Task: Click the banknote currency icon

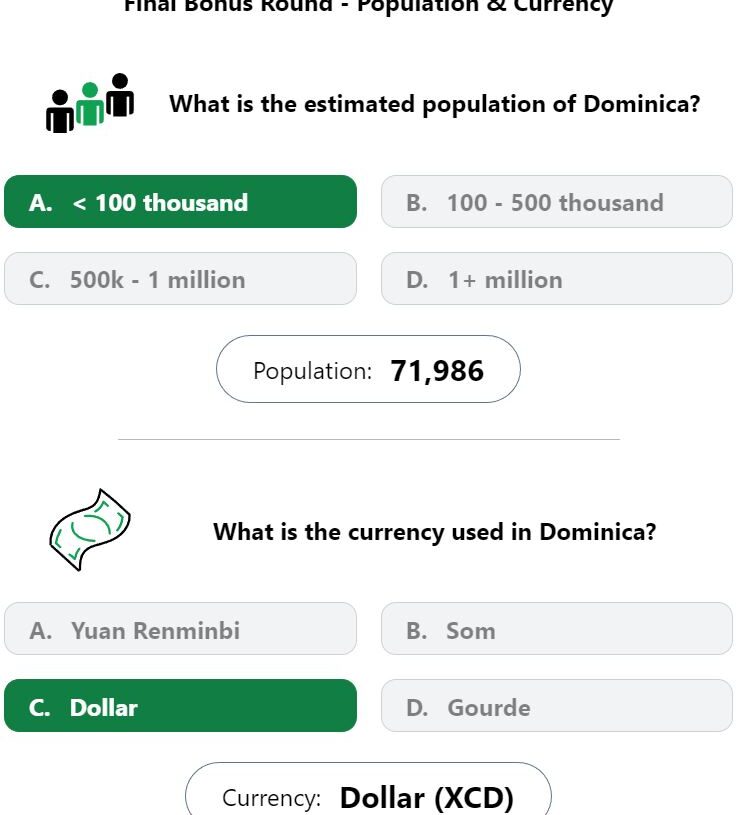Action: click(90, 530)
